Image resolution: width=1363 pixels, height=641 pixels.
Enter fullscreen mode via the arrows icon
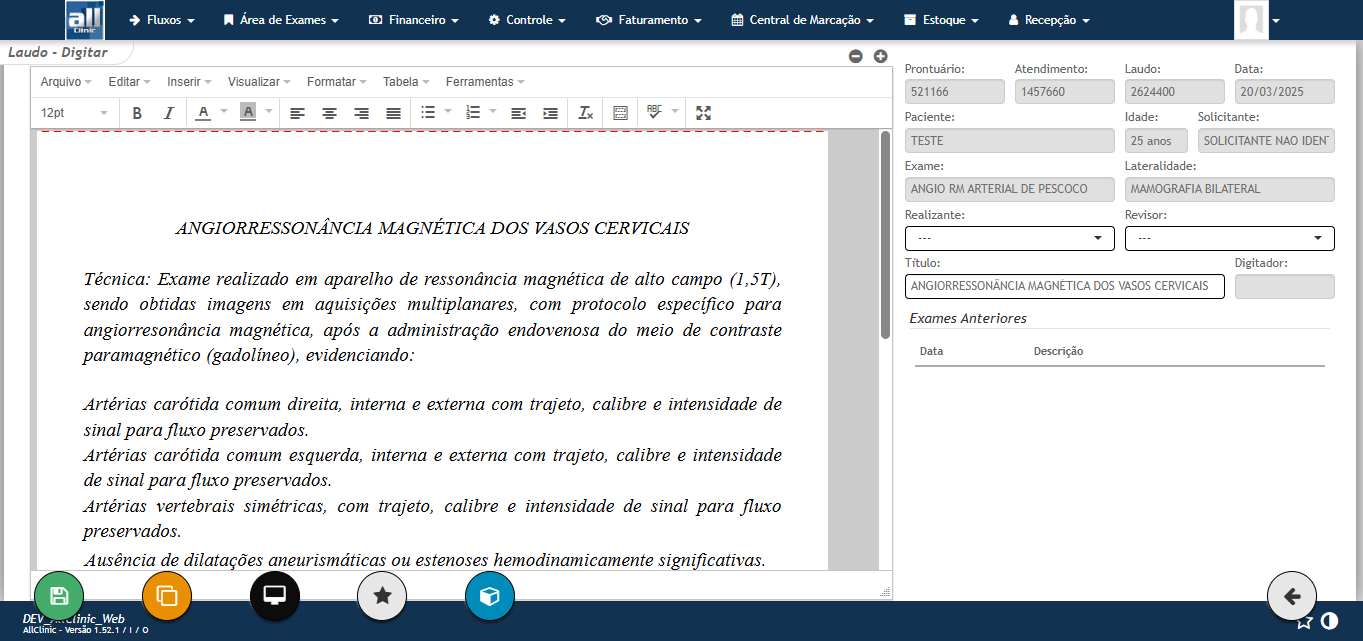click(703, 113)
